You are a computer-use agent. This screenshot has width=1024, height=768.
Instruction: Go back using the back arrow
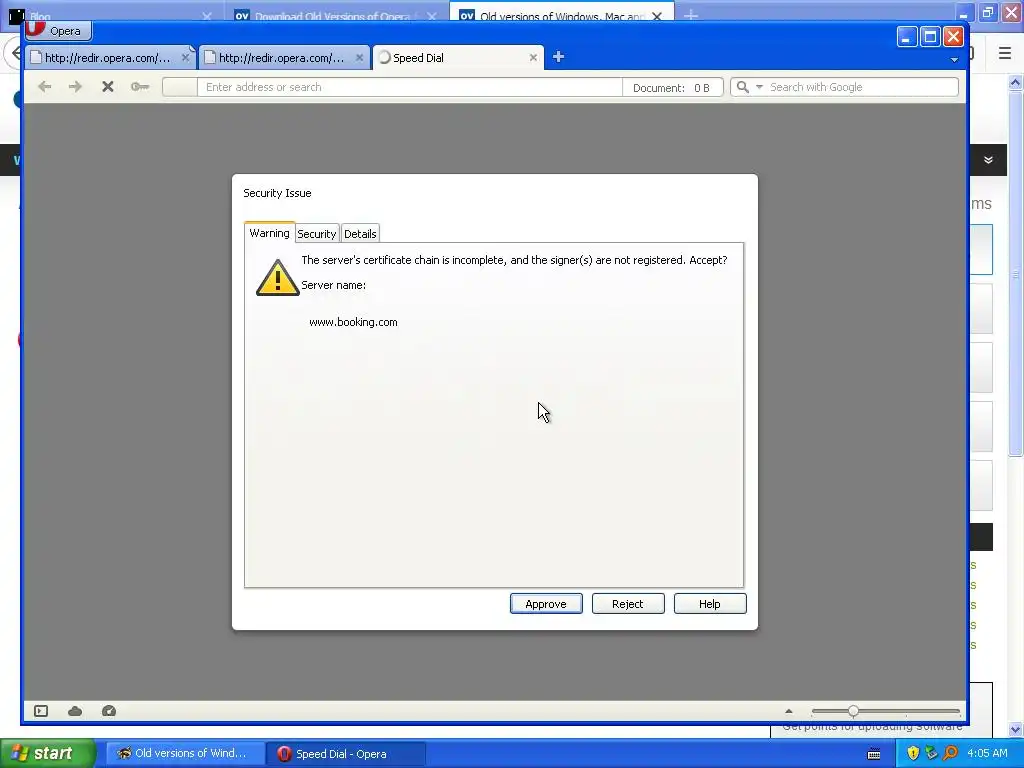click(x=44, y=87)
